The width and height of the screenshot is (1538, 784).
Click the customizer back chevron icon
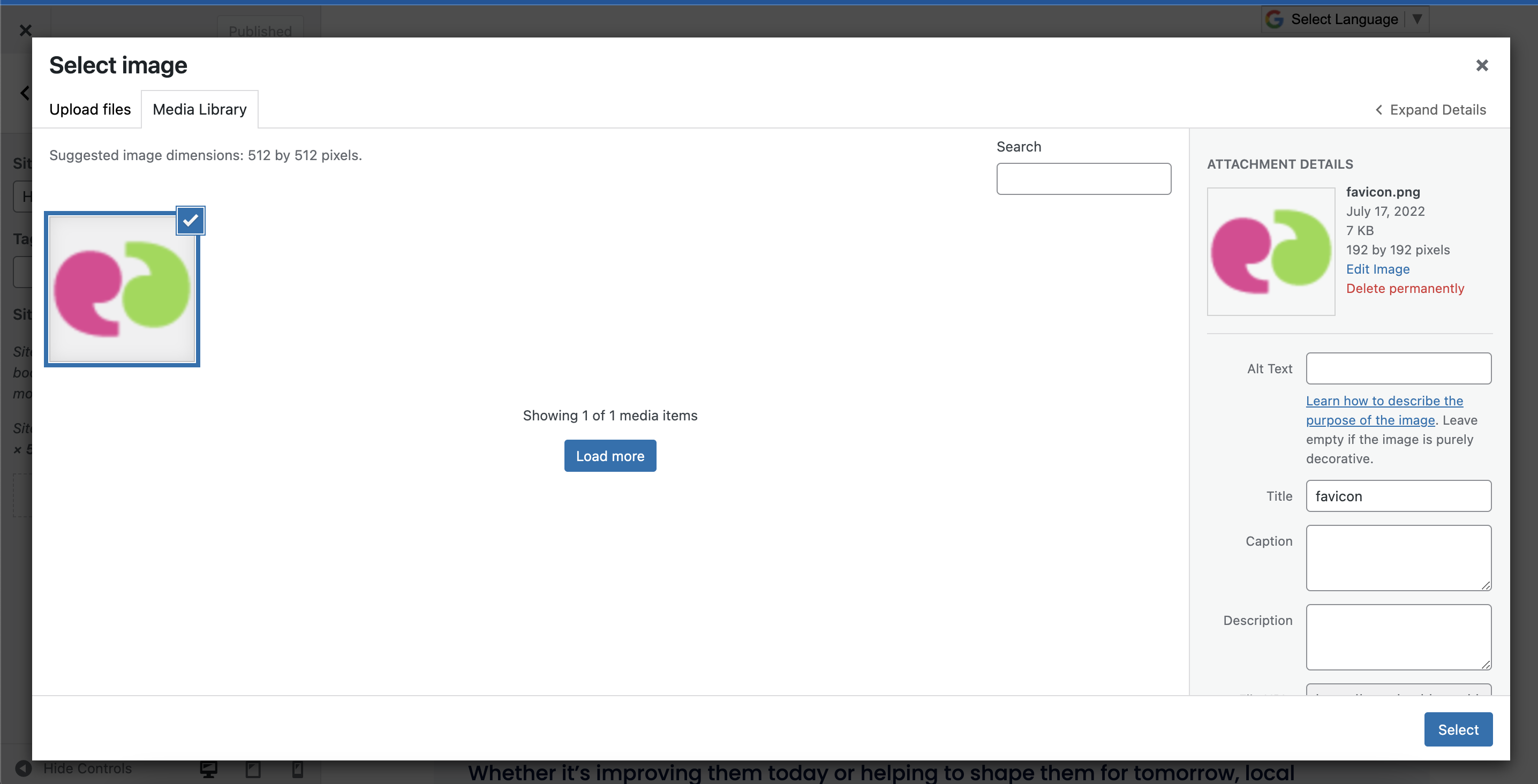coord(25,93)
